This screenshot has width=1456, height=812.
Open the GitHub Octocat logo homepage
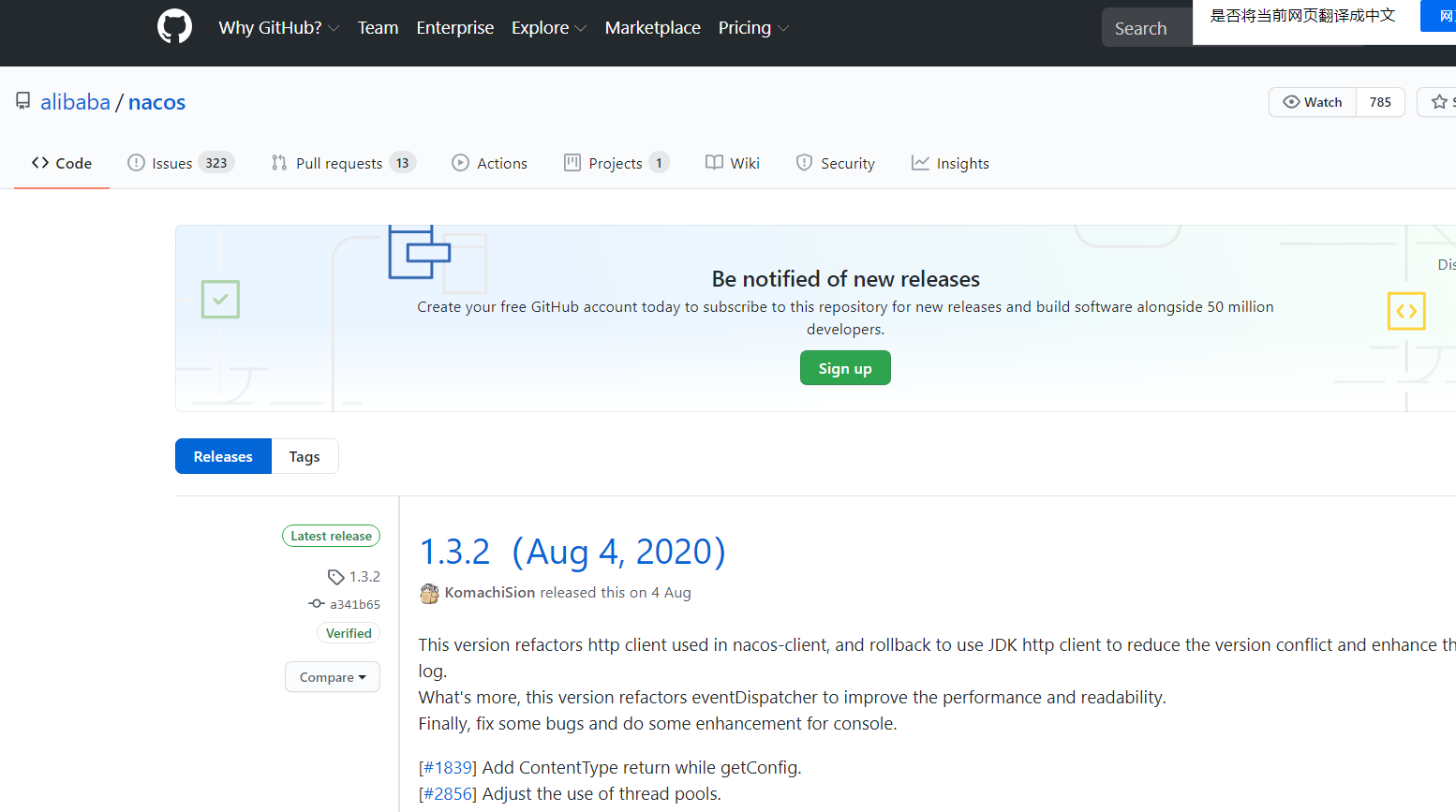pyautogui.click(x=174, y=26)
